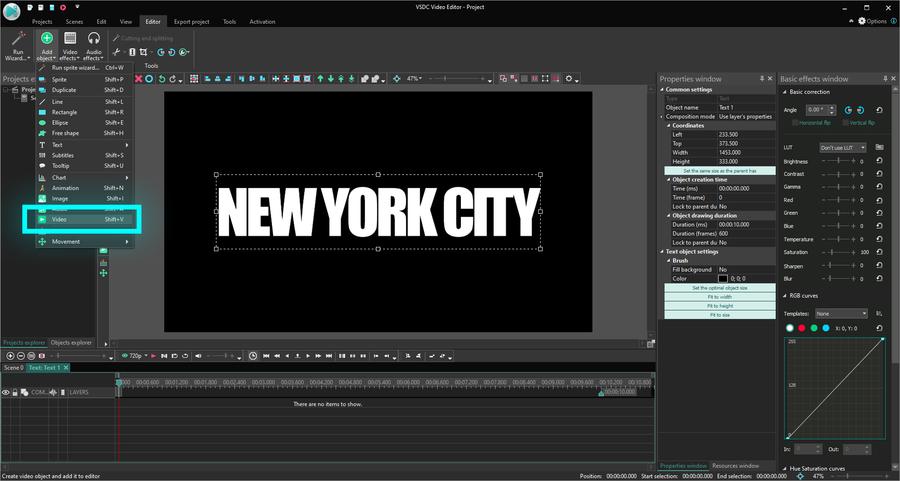Screen dimensions: 900x481
Task: Choose Subtitles from the Add object menu
Action: (x=84, y=155)
